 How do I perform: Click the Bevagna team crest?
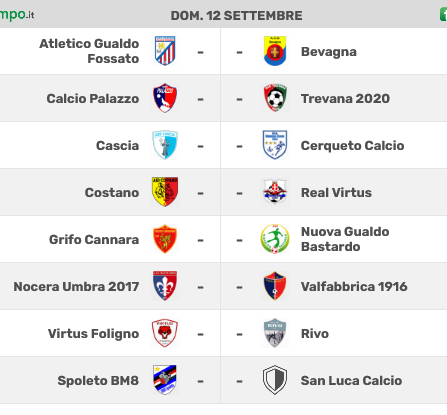tap(275, 51)
